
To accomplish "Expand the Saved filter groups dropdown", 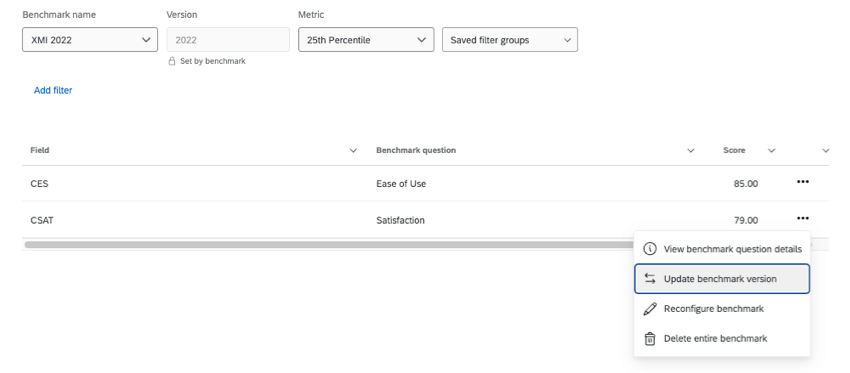I will click(x=510, y=40).
